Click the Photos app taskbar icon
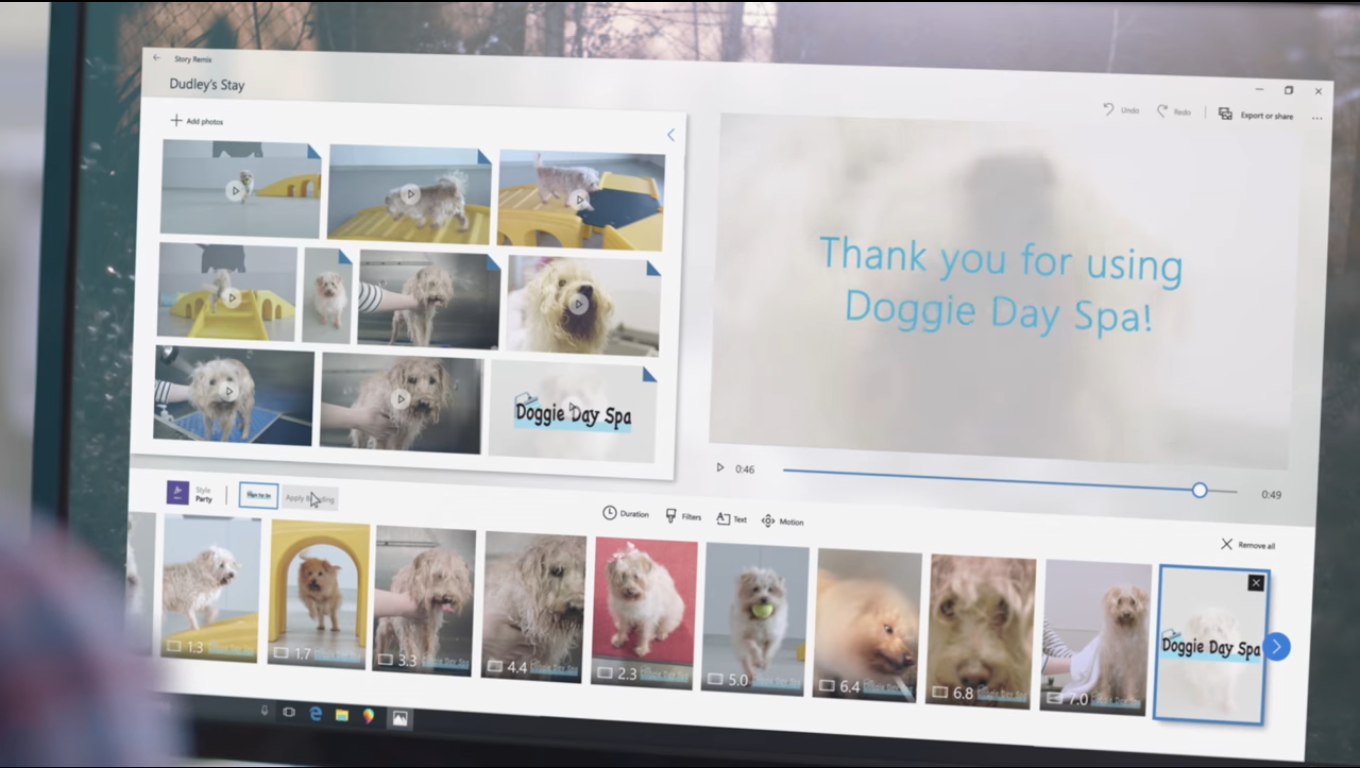This screenshot has width=1360, height=768. coord(399,718)
